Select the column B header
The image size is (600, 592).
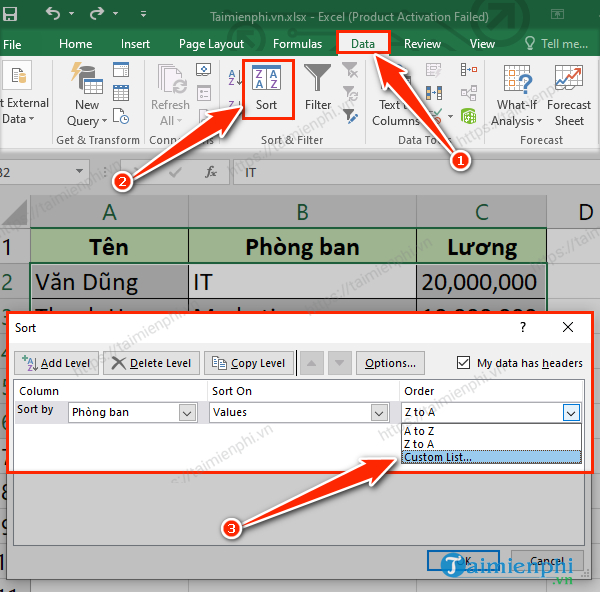tap(302, 212)
